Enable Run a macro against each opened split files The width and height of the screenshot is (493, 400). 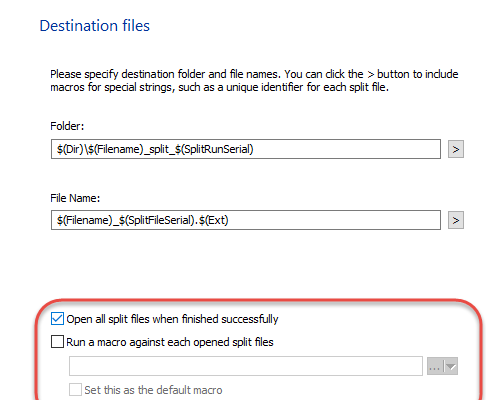tap(57, 342)
